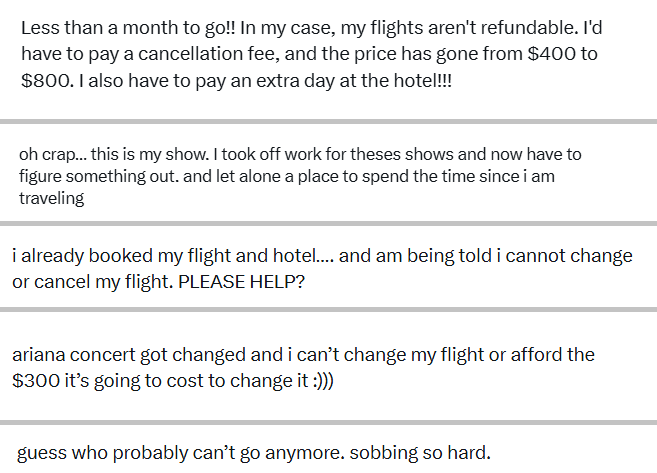Click the ":)))" smiley at end of comment
This screenshot has width=657, height=473.
(x=323, y=380)
